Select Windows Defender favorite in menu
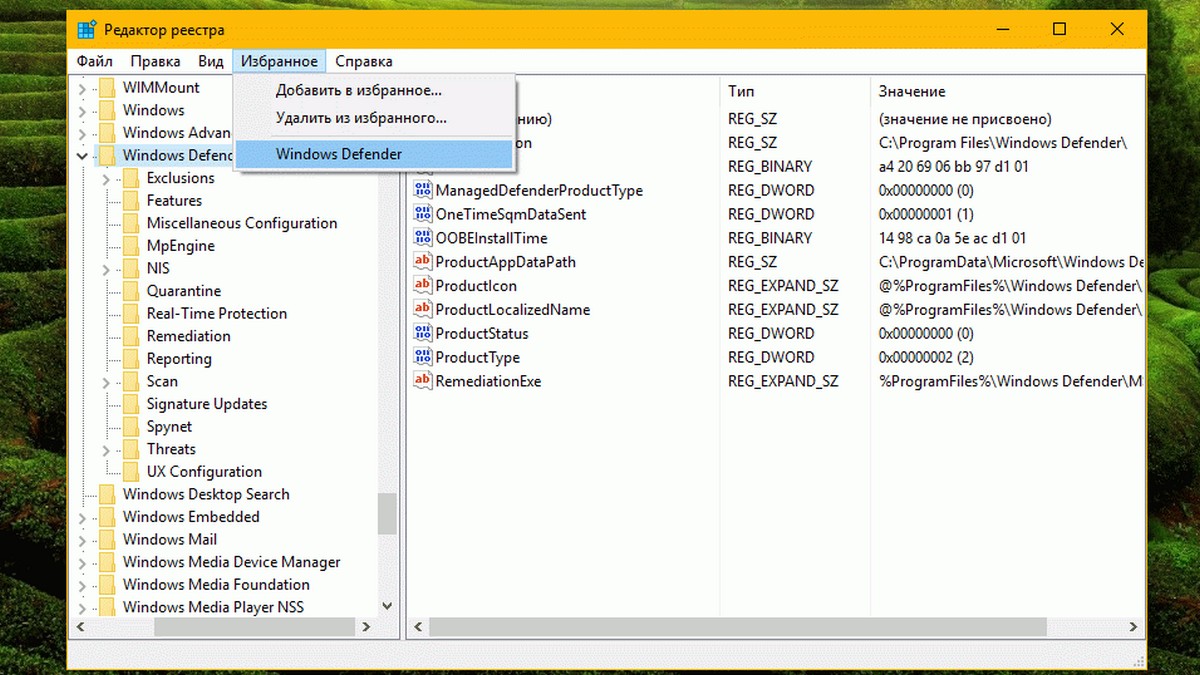The width and height of the screenshot is (1200, 675). pos(374,154)
